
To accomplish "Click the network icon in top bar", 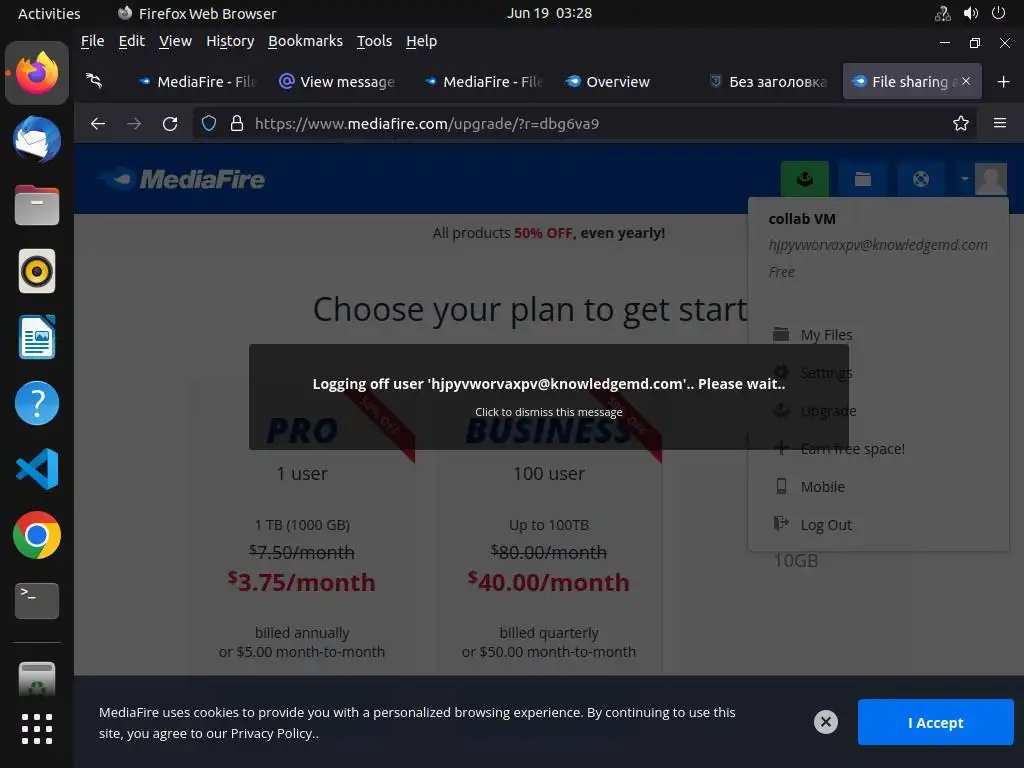I will [942, 13].
